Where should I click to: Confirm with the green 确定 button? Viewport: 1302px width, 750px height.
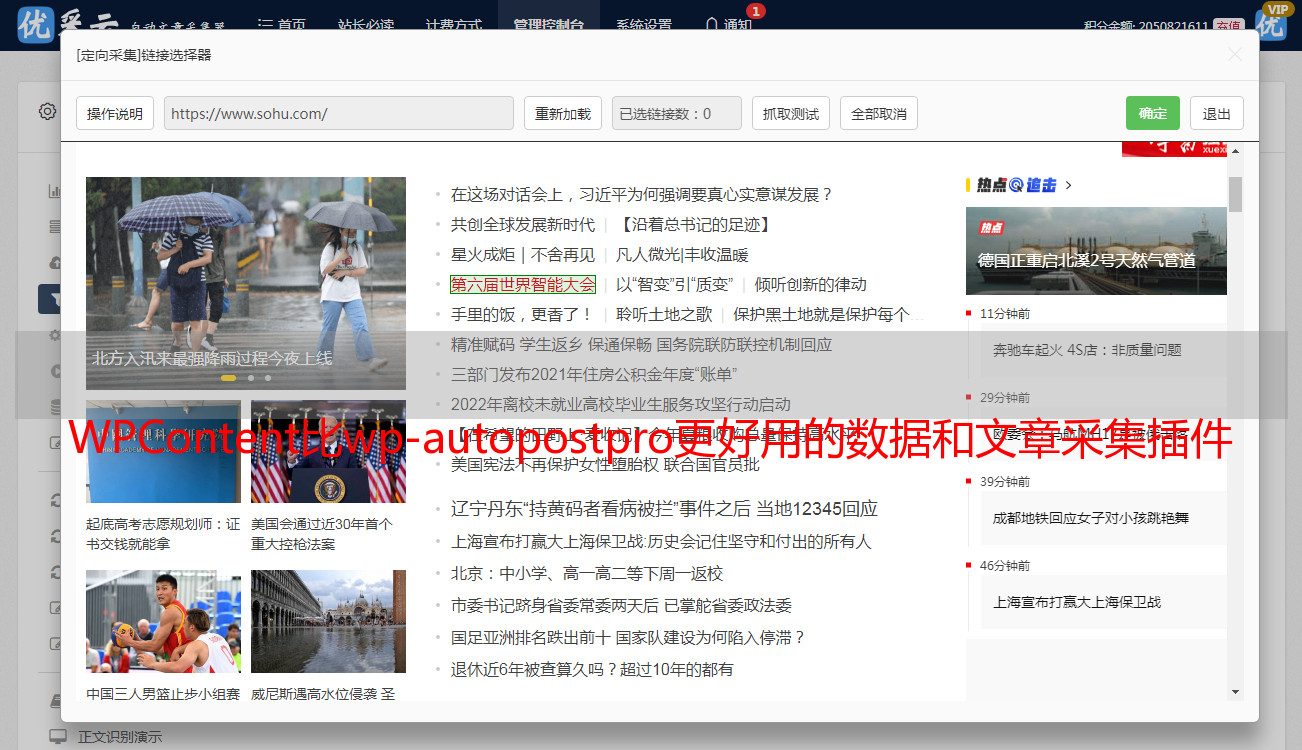tap(1152, 114)
